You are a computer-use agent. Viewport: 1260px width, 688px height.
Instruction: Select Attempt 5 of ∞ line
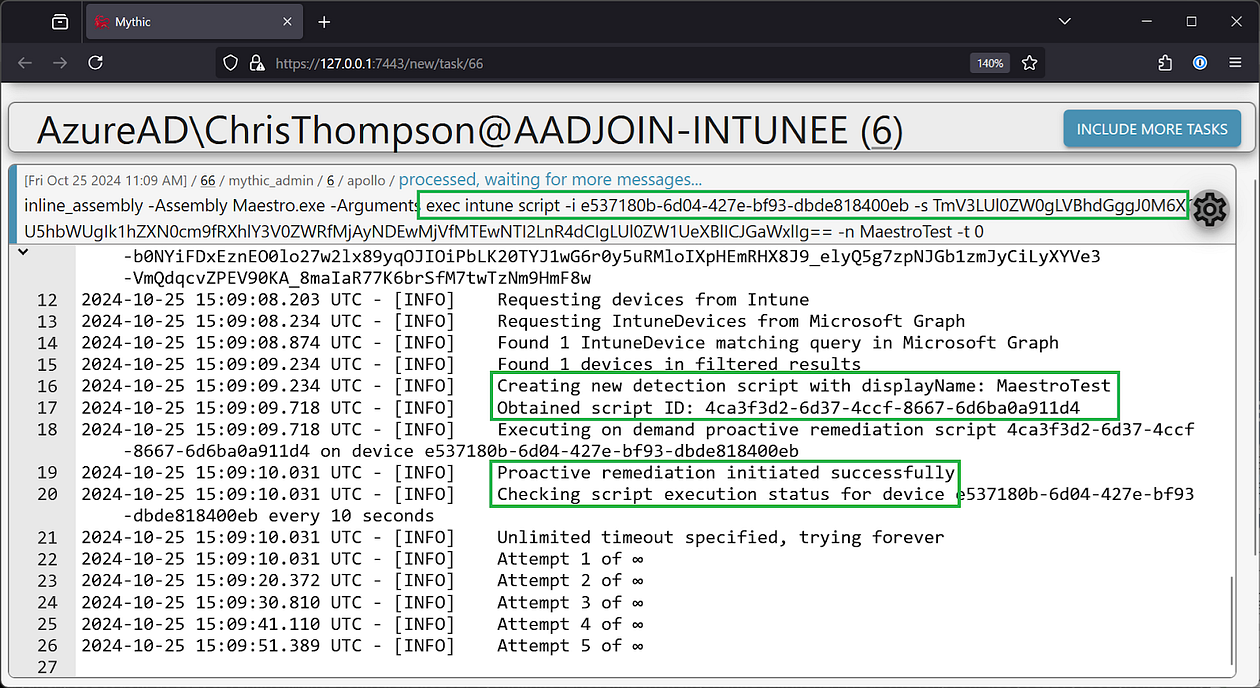pos(570,645)
